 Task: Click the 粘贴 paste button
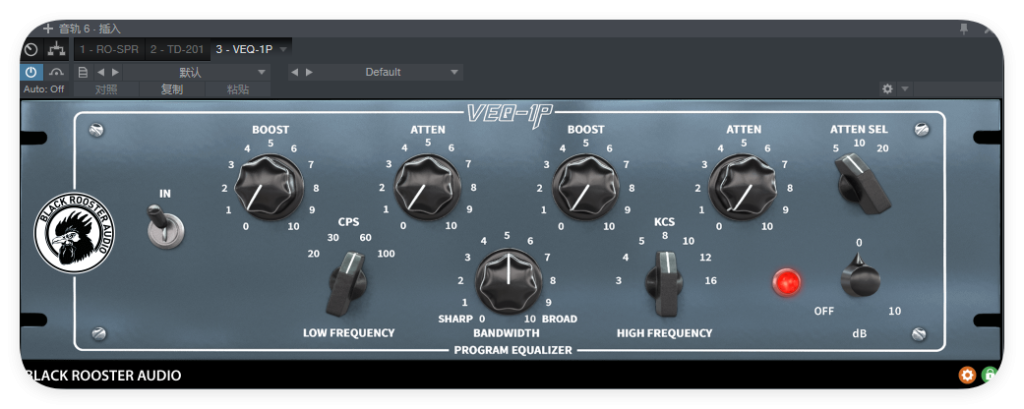pyautogui.click(x=238, y=90)
